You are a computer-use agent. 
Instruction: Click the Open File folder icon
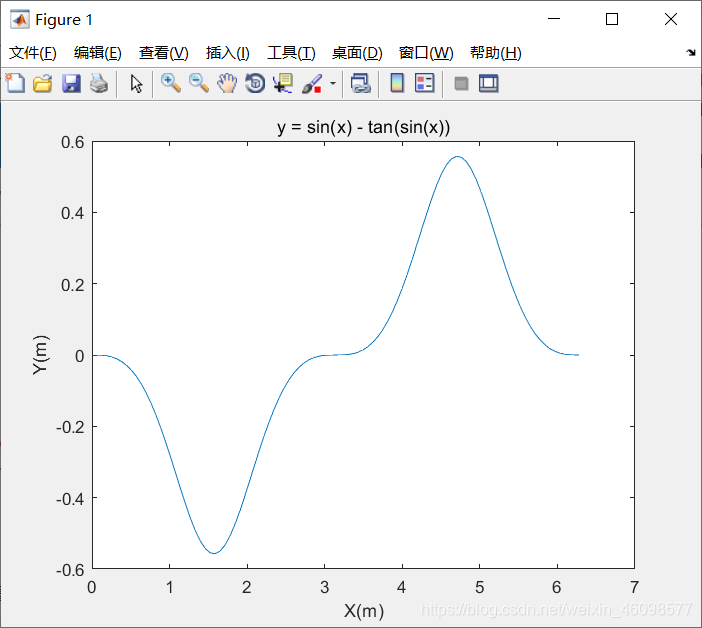tap(42, 84)
